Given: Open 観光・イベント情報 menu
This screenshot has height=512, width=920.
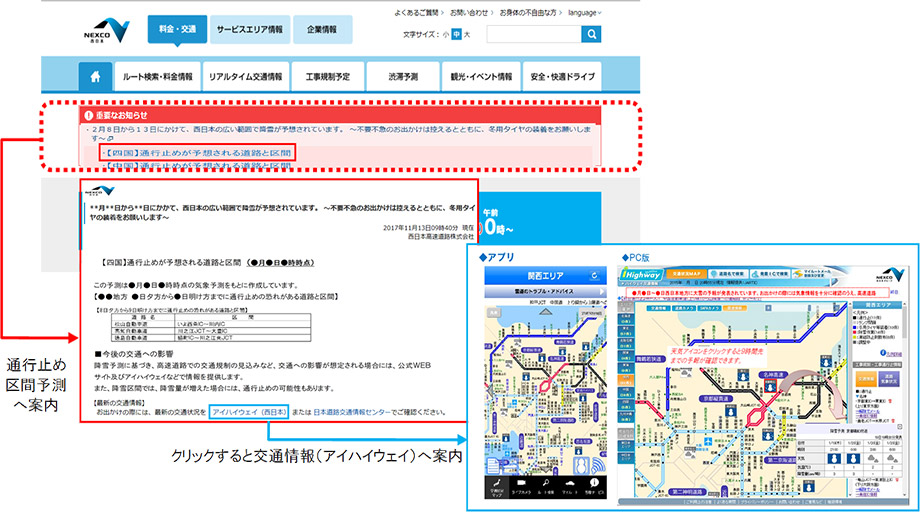Looking at the screenshot, I should tap(481, 77).
